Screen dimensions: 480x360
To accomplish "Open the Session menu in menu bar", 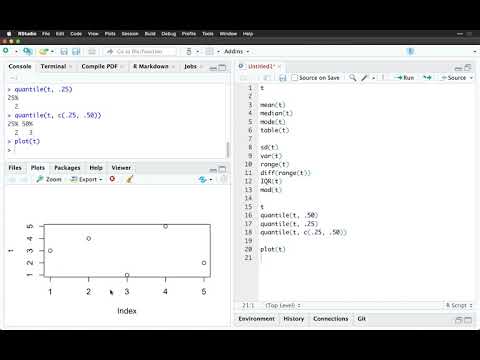I will point(130,34).
